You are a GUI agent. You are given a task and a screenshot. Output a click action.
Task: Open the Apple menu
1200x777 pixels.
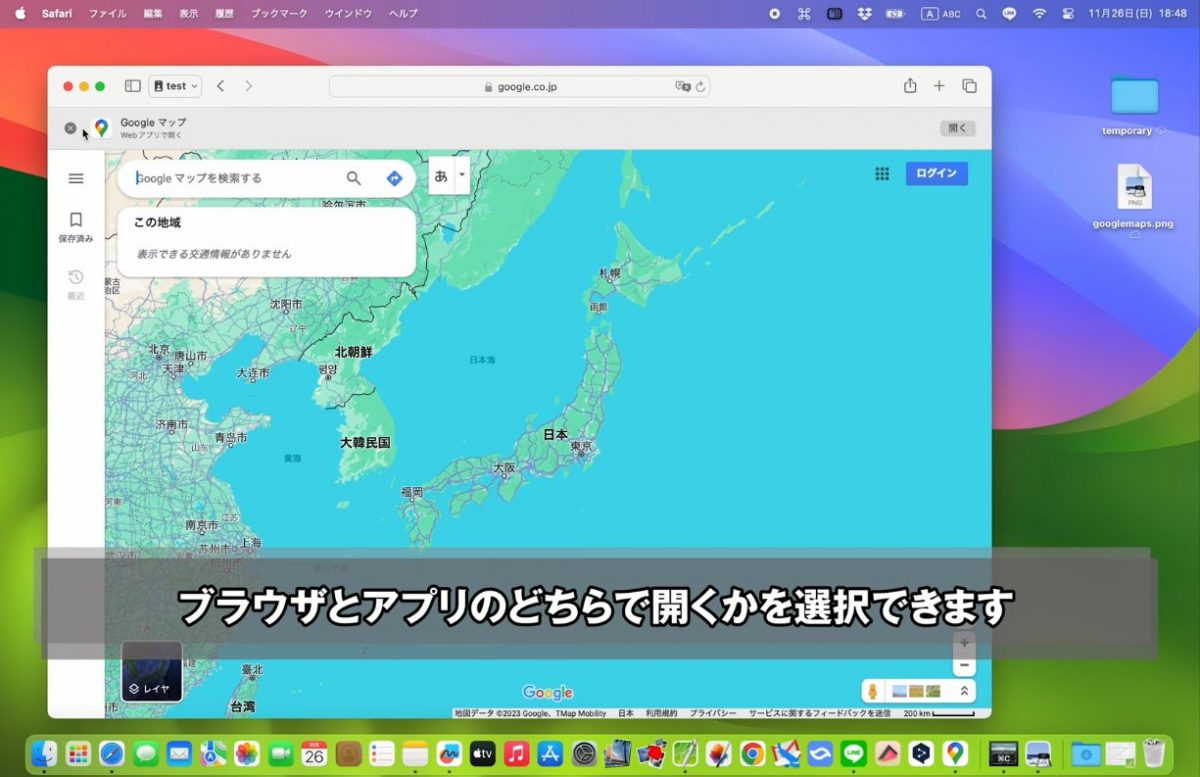click(x=20, y=14)
